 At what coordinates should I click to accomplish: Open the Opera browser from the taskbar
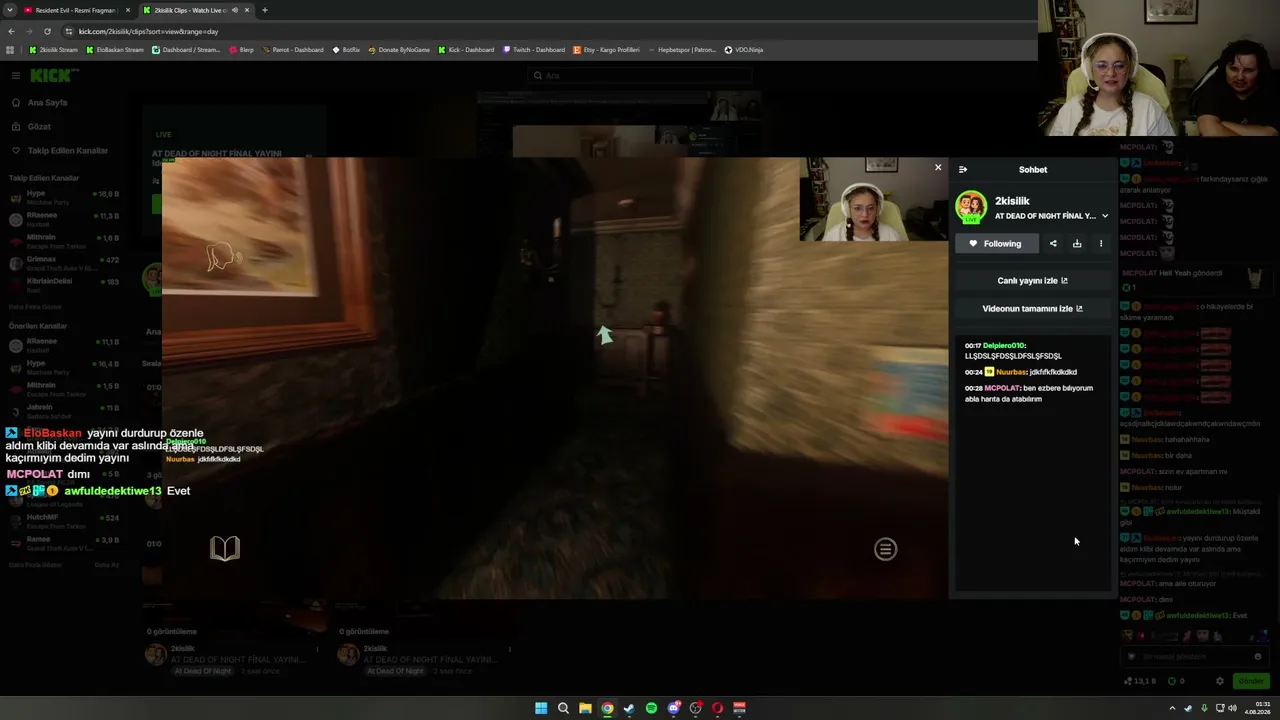click(x=717, y=708)
